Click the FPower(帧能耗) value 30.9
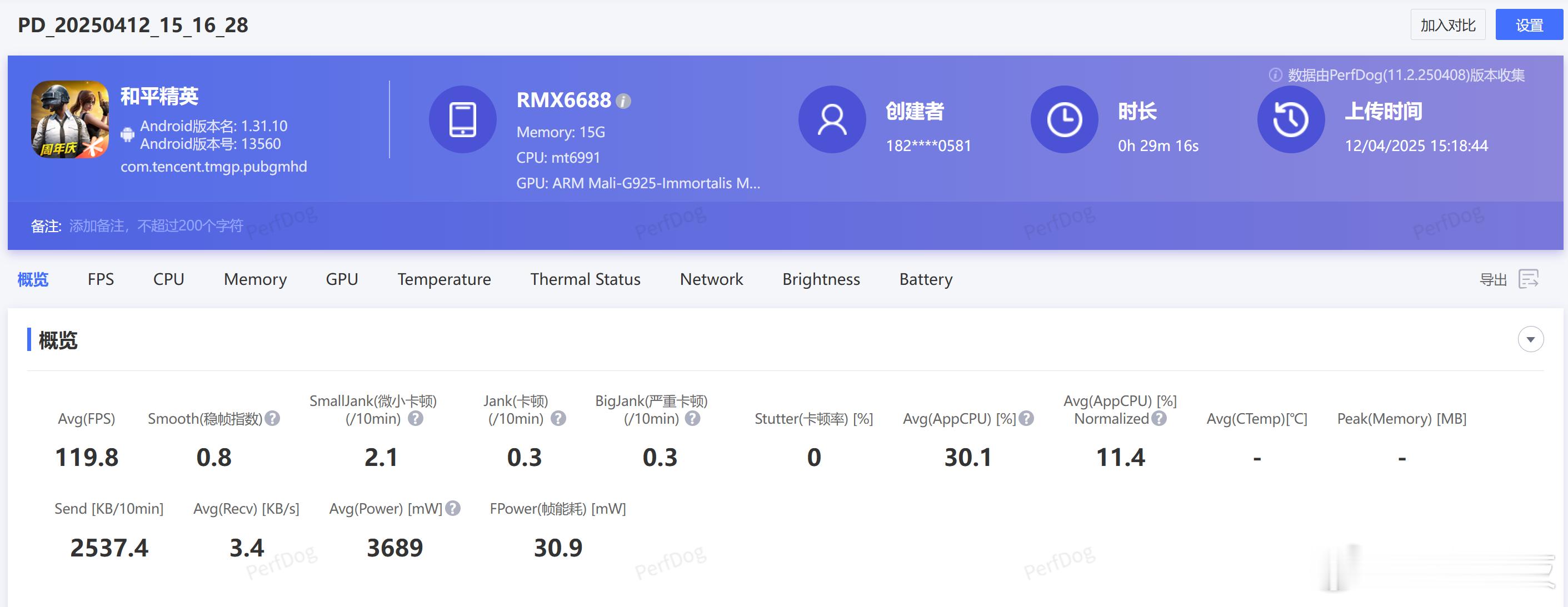This screenshot has height=607, width=1568. click(x=557, y=548)
